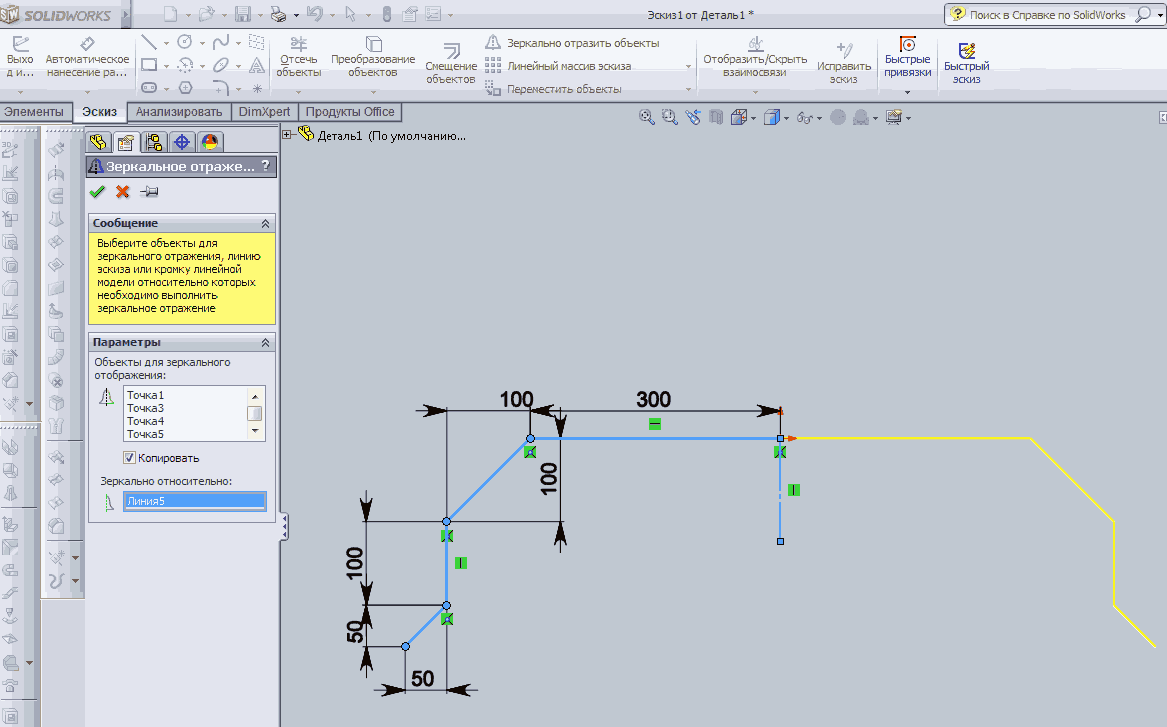Click the Zoom to Fit magnifier icon

point(647,117)
